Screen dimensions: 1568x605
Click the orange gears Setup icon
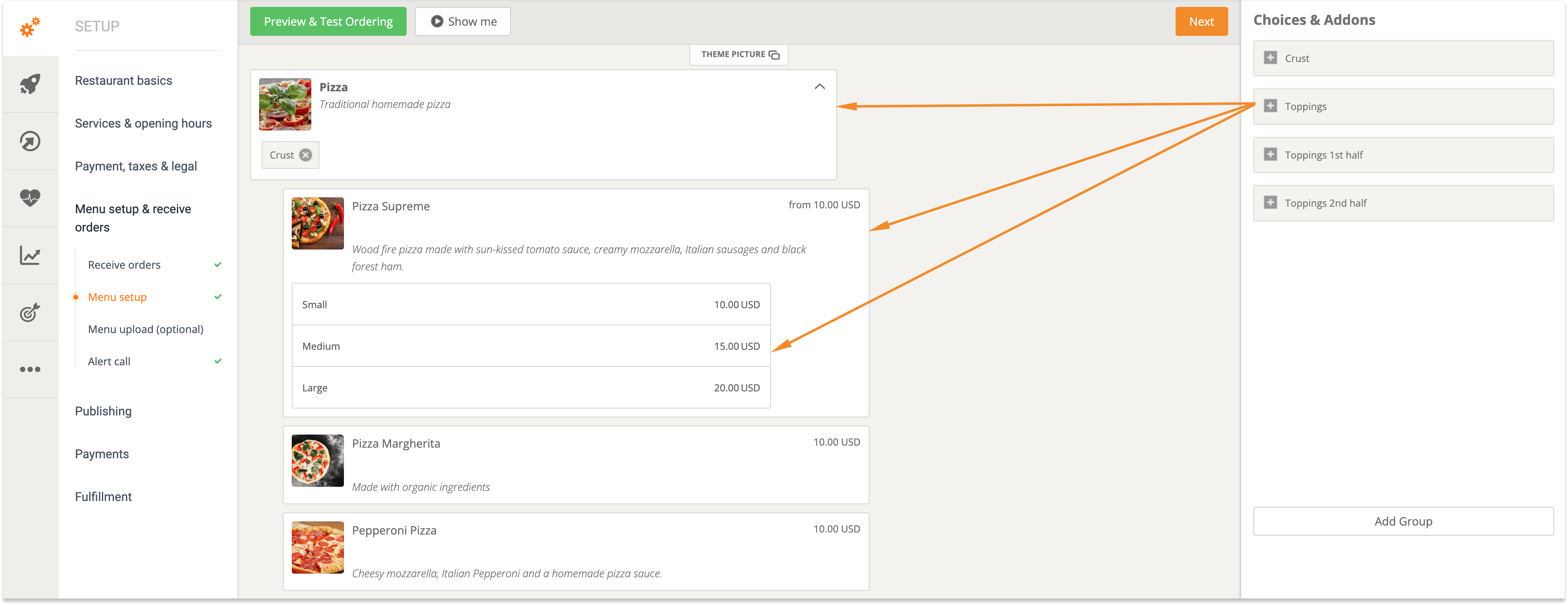[30, 27]
